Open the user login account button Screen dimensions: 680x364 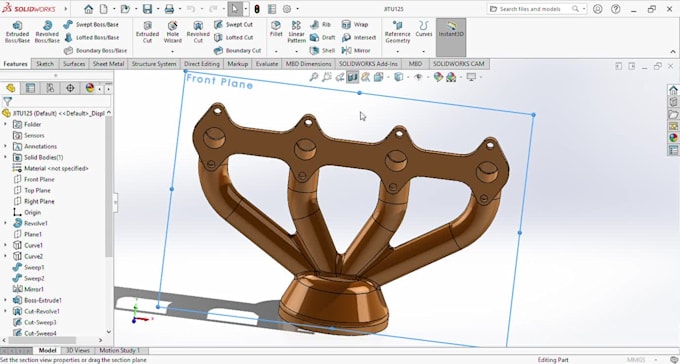point(598,9)
